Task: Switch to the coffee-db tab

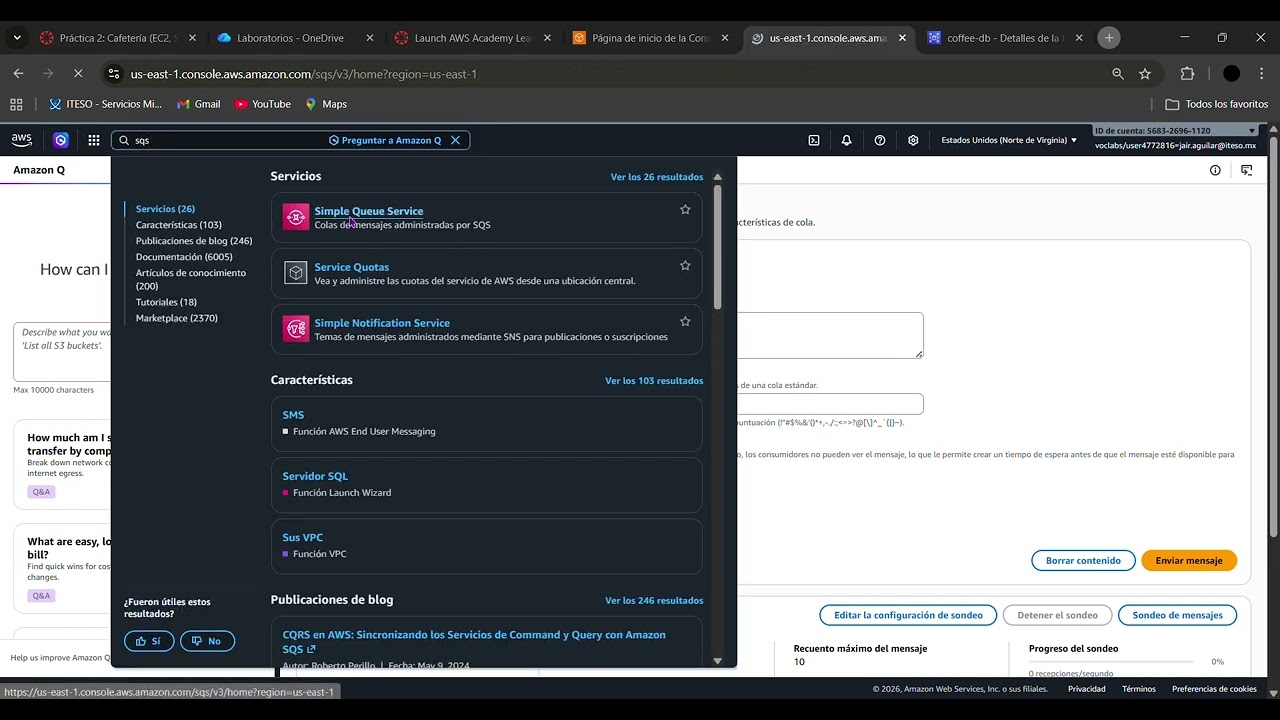Action: (1006, 38)
